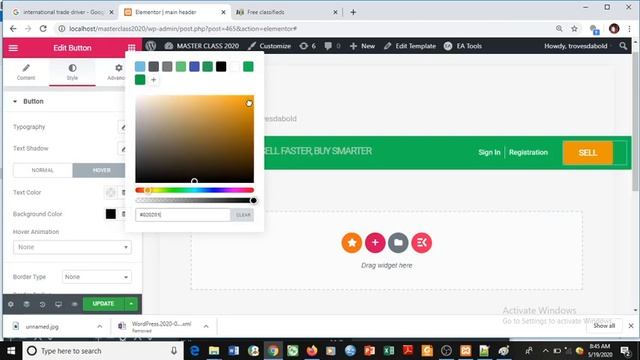This screenshot has height=360, width=640.
Task: Click Edit Template in admin bar
Action: (x=410, y=46)
